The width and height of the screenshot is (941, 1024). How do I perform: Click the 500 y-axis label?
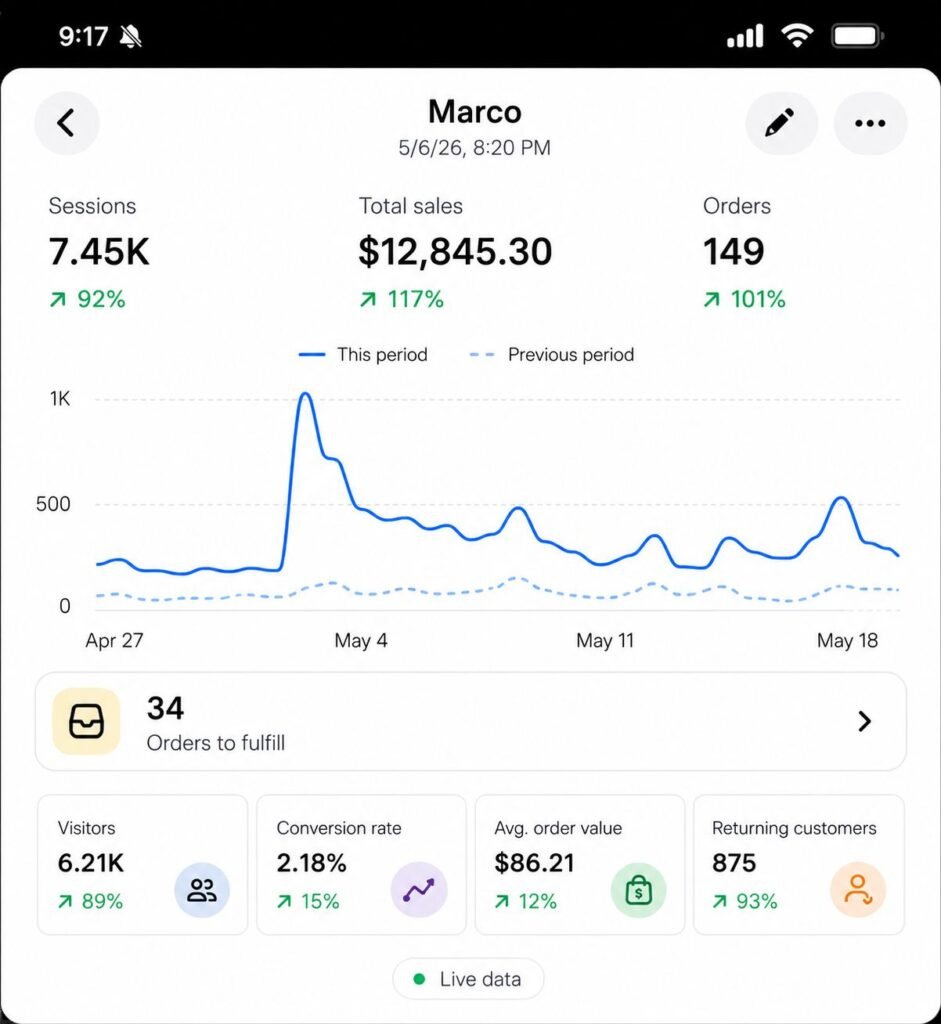[x=53, y=504]
